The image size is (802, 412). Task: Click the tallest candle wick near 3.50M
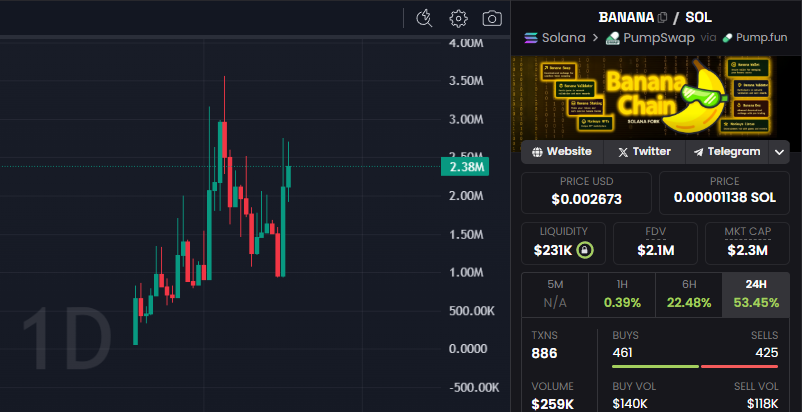point(224,97)
